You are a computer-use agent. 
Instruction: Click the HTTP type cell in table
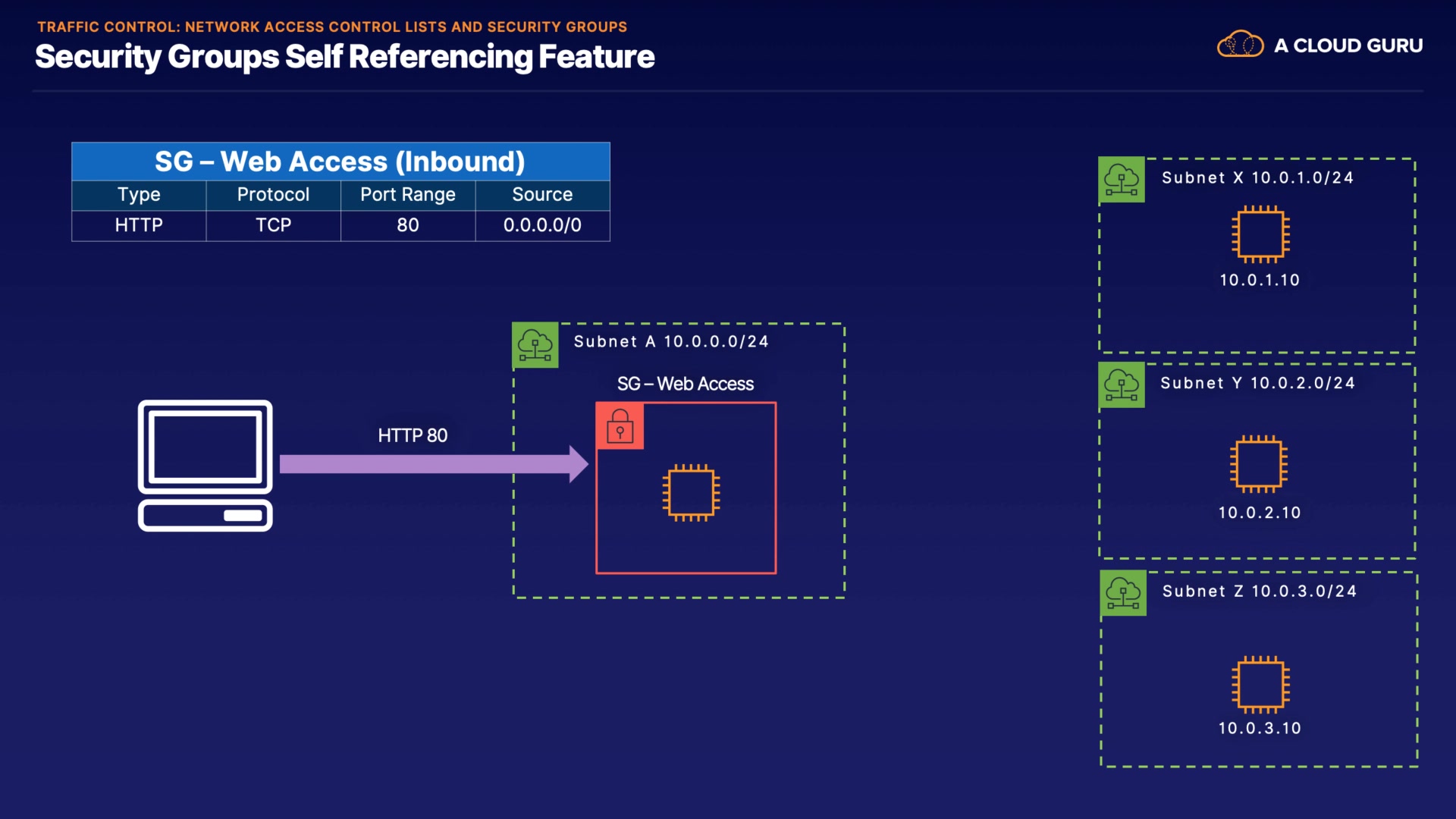click(x=139, y=225)
